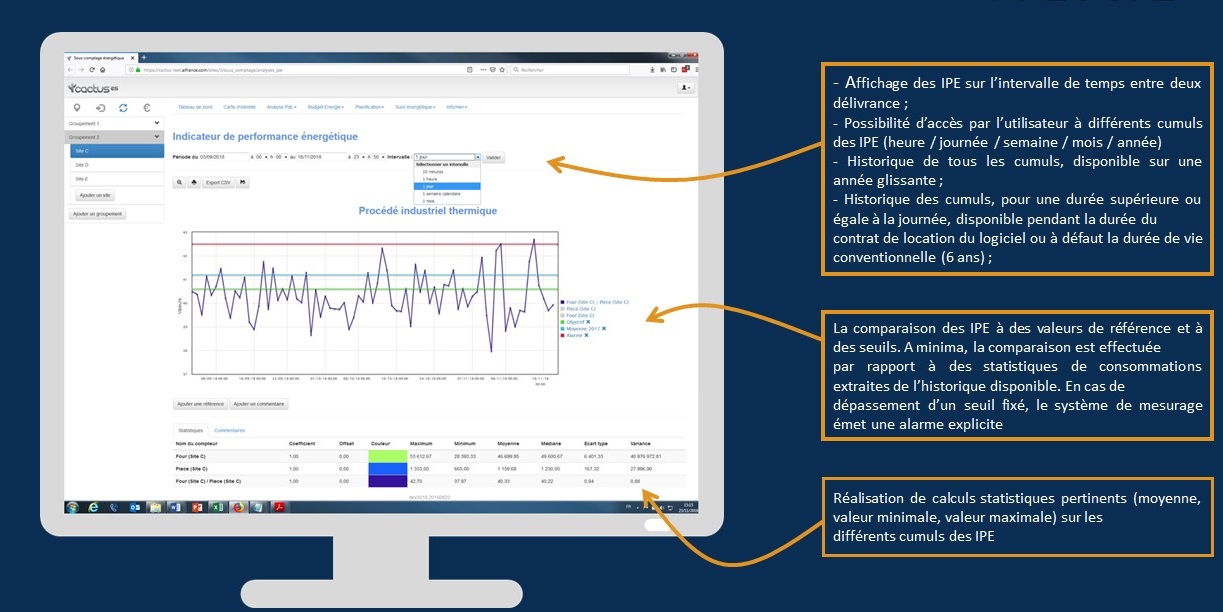Toggle the Four (Site C) / Piece (Site C) series in the legend

click(x=596, y=302)
